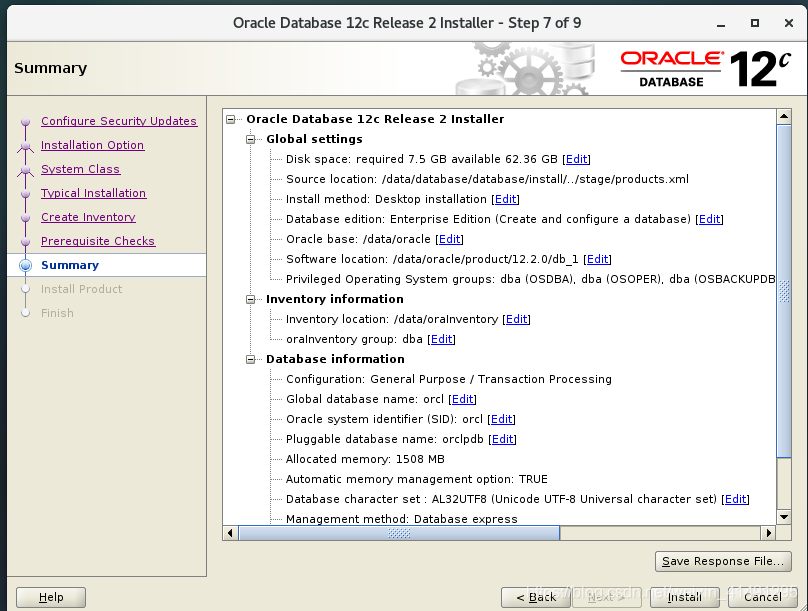Select the Configuration General Purpose row

[x=449, y=379]
